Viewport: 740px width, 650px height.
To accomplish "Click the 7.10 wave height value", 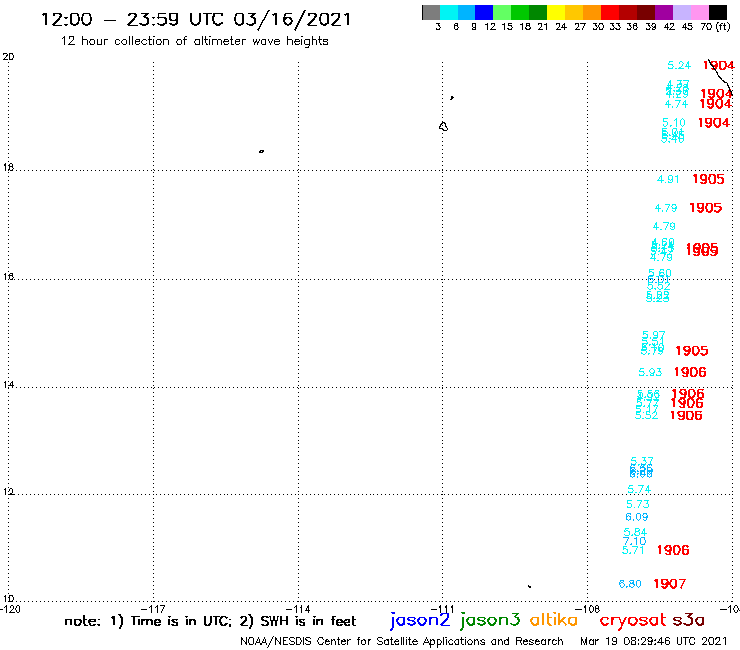I will tap(634, 541).
